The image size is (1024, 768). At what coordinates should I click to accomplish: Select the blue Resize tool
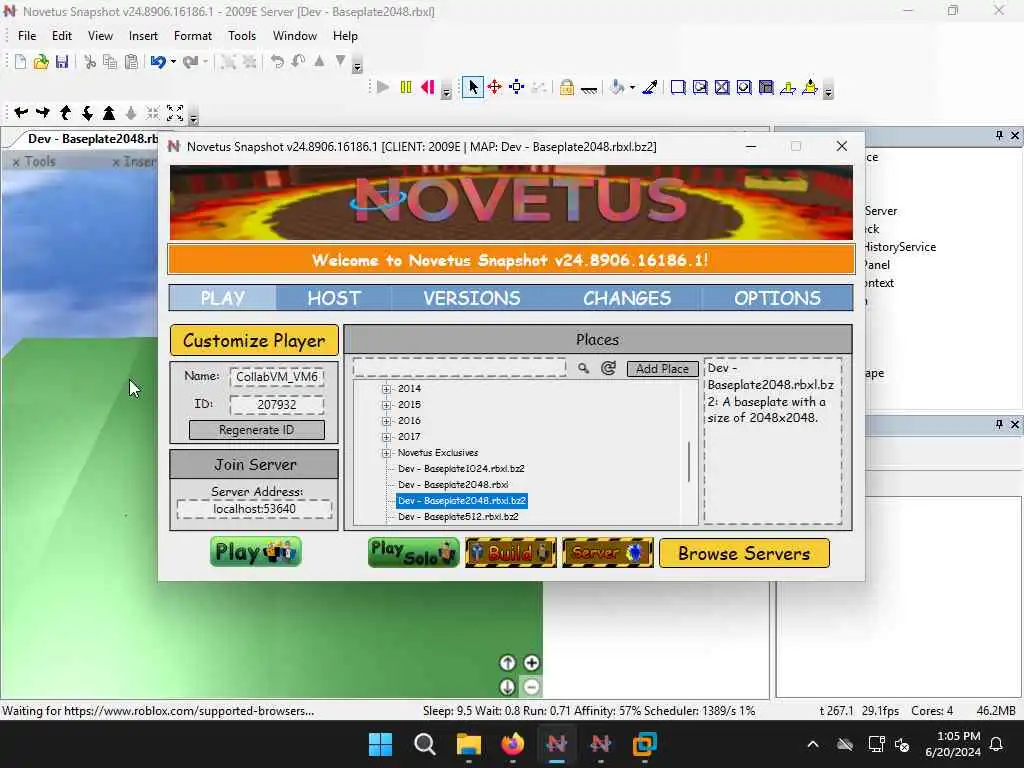517,88
